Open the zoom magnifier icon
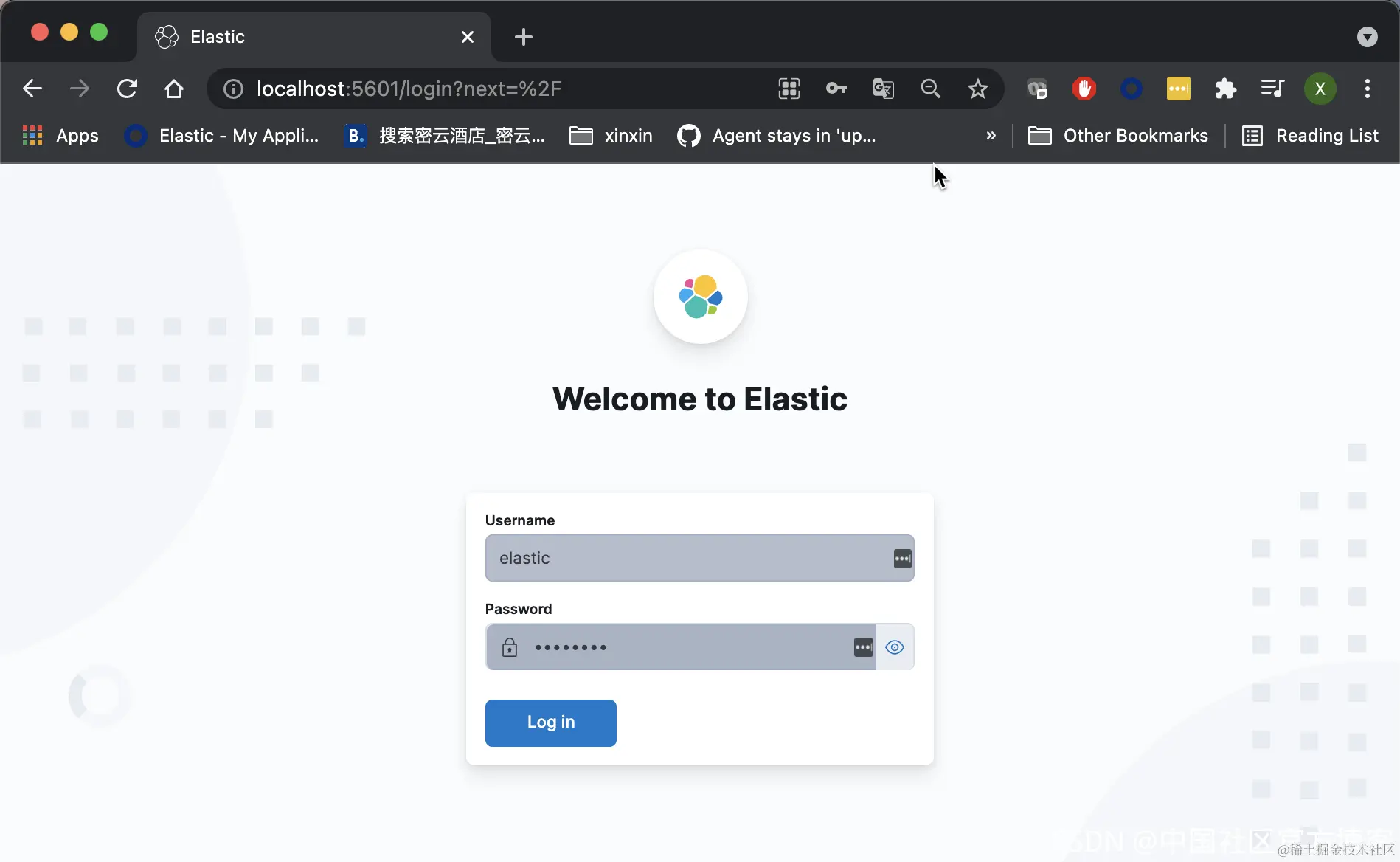The image size is (1400, 862). [931, 89]
